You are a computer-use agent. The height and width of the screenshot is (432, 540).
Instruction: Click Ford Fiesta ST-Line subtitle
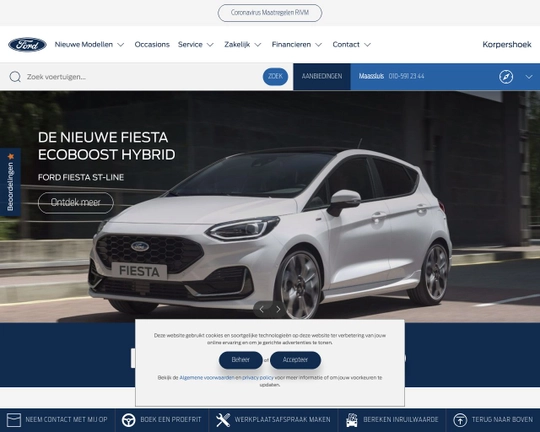click(81, 177)
